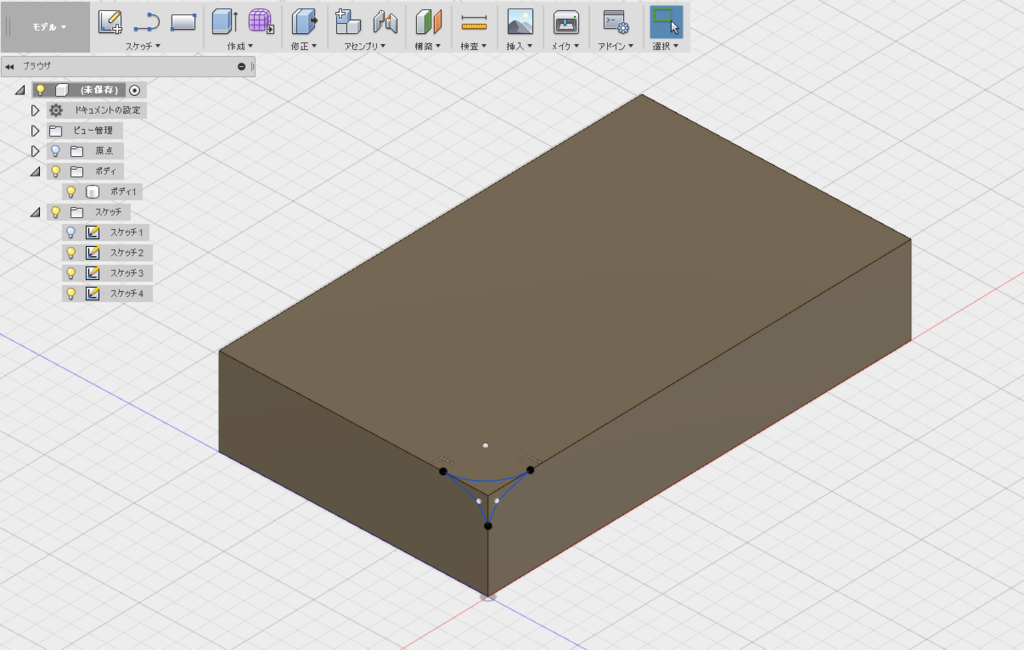
Task: Select the スケッチ folder label
Action: [x=108, y=212]
